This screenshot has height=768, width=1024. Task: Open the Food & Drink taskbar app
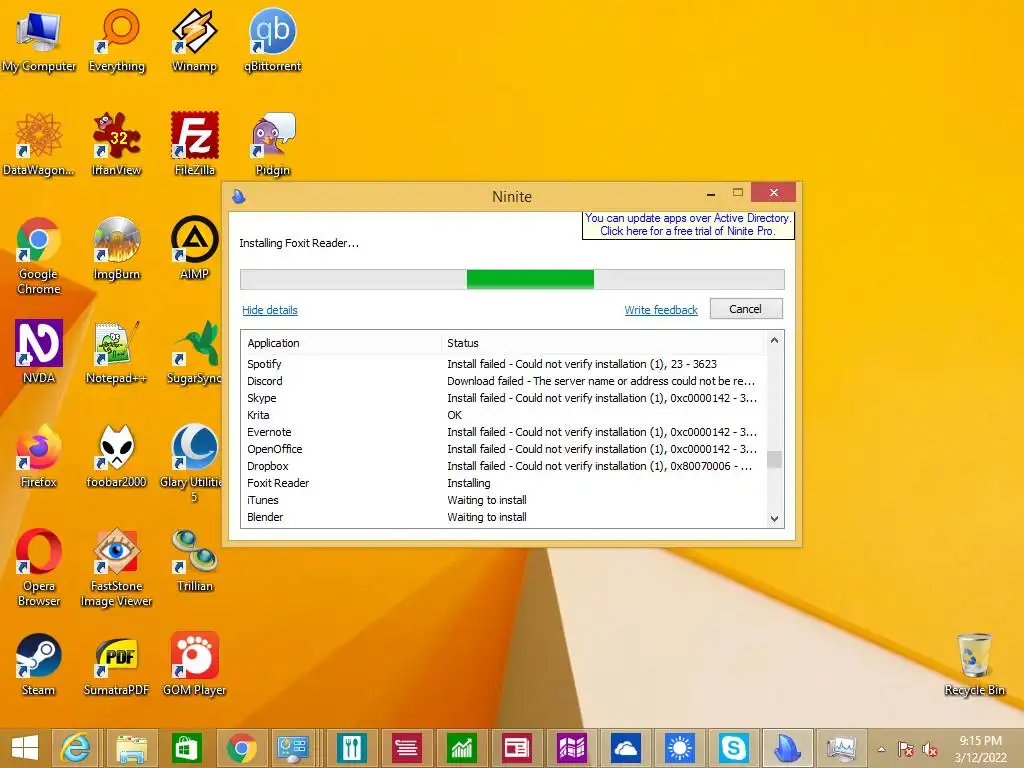click(352, 748)
